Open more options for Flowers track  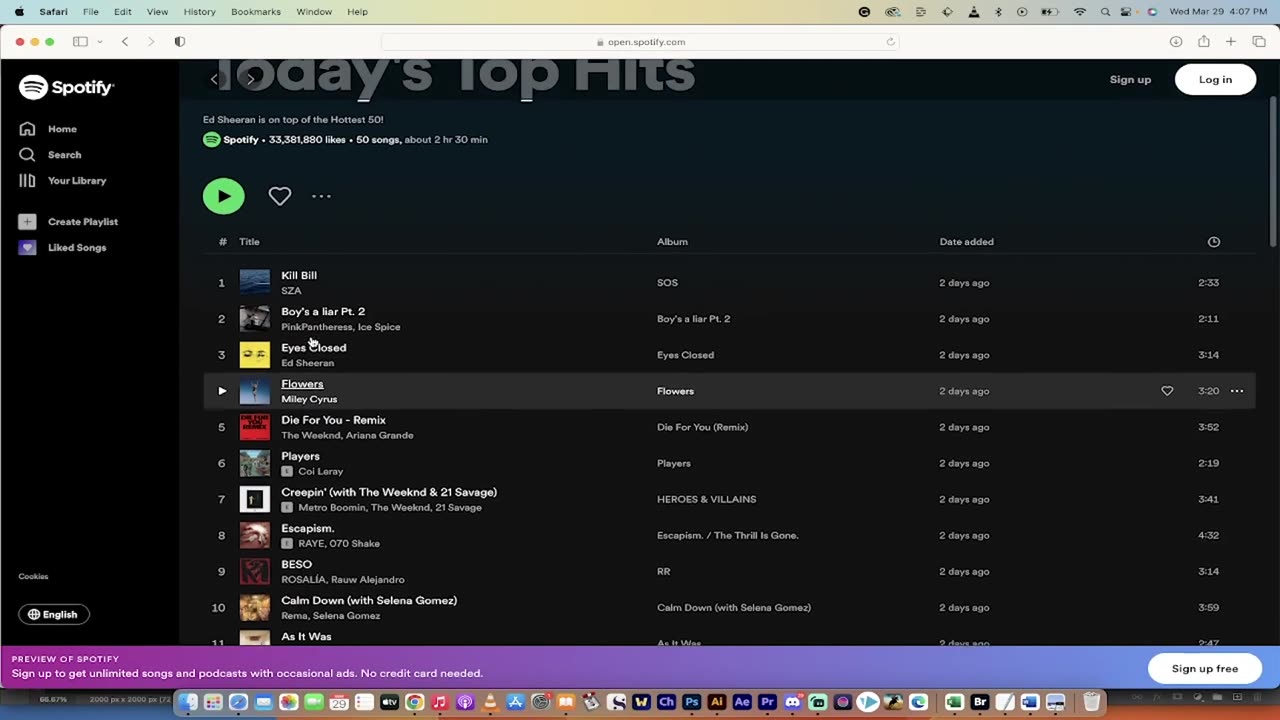(x=1237, y=391)
